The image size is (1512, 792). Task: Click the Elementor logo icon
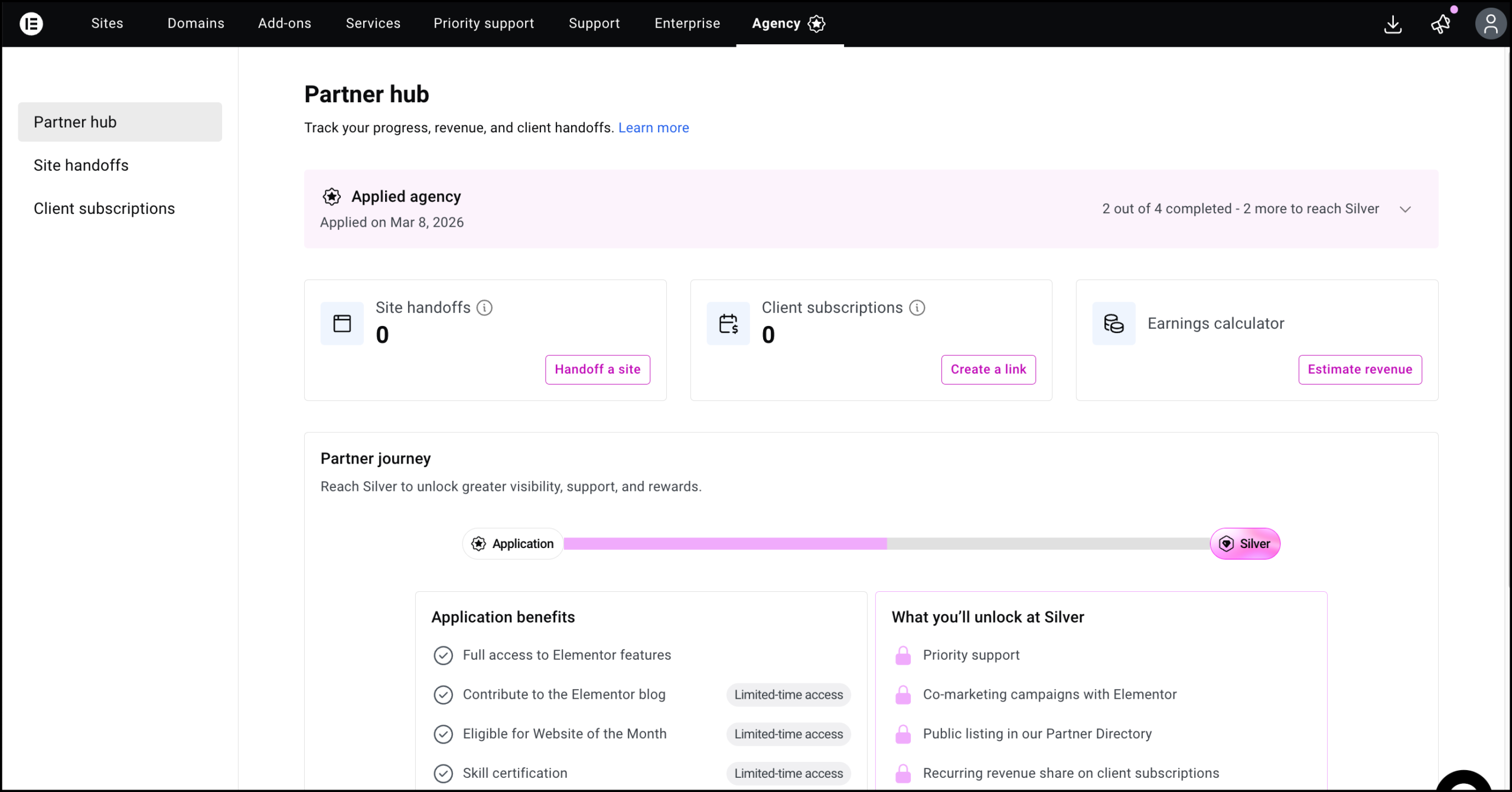[31, 24]
